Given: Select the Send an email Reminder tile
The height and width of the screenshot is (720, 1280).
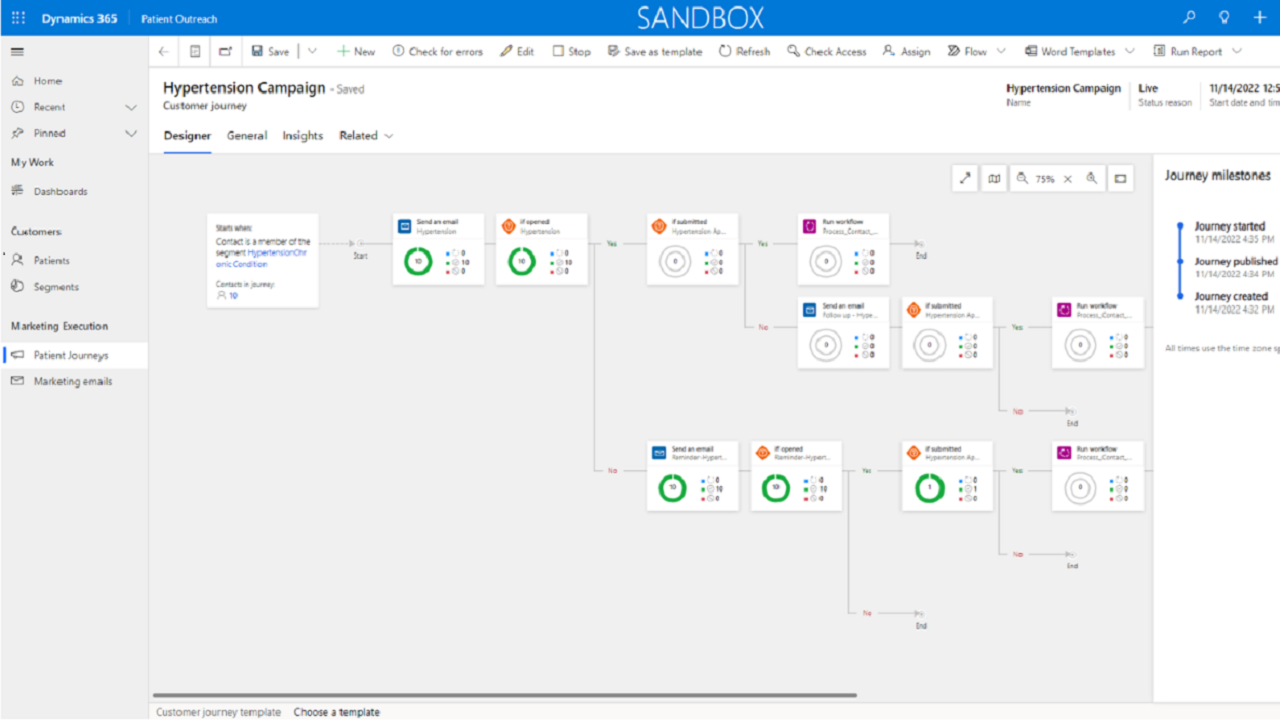Looking at the screenshot, I should coord(692,476).
